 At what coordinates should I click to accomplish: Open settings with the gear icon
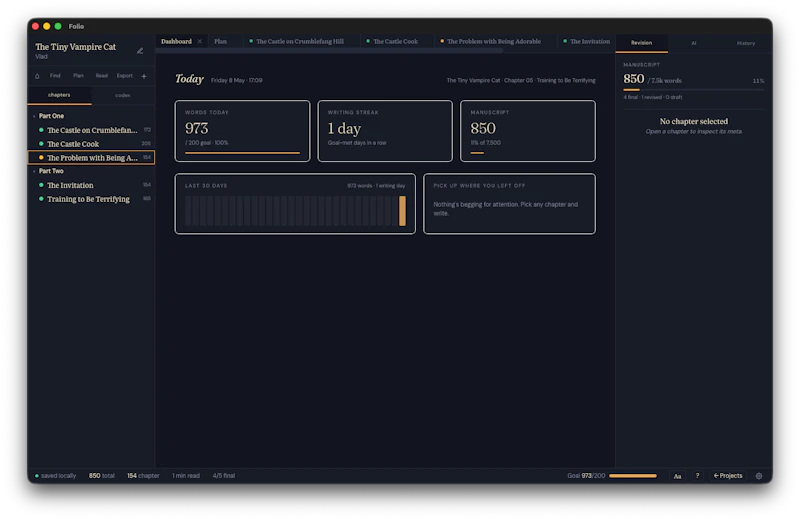(x=759, y=476)
